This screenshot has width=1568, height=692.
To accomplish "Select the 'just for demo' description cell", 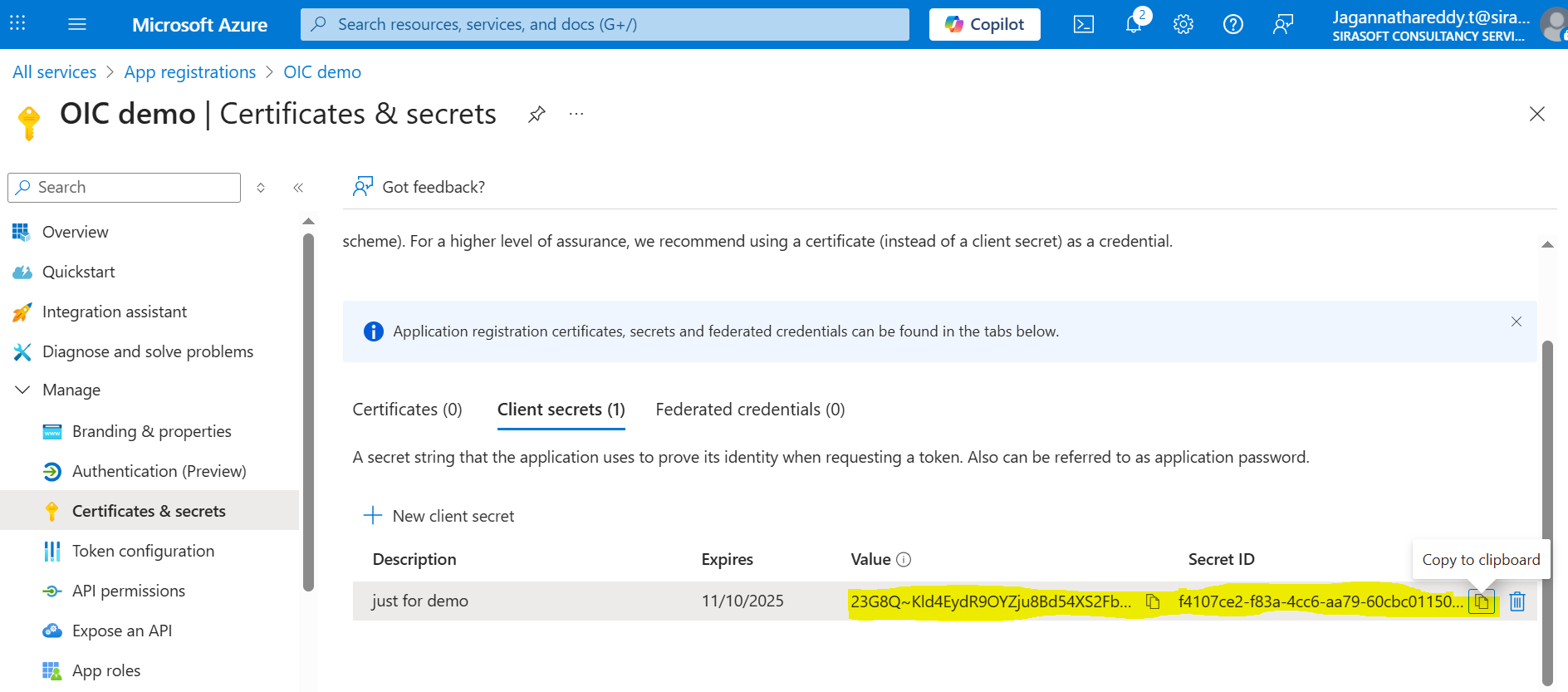I will pos(420,601).
